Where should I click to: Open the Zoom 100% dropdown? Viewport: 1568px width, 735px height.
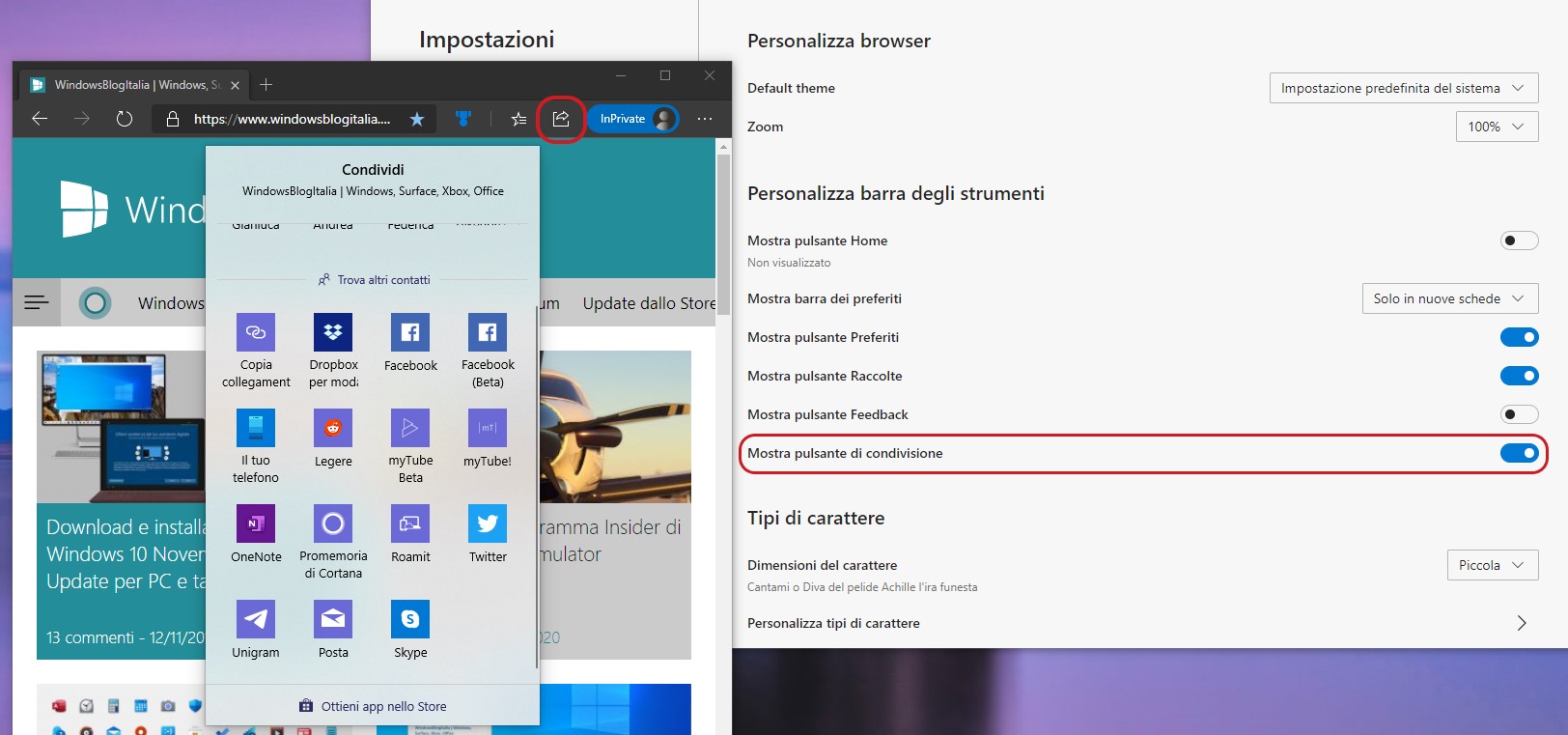(1497, 127)
